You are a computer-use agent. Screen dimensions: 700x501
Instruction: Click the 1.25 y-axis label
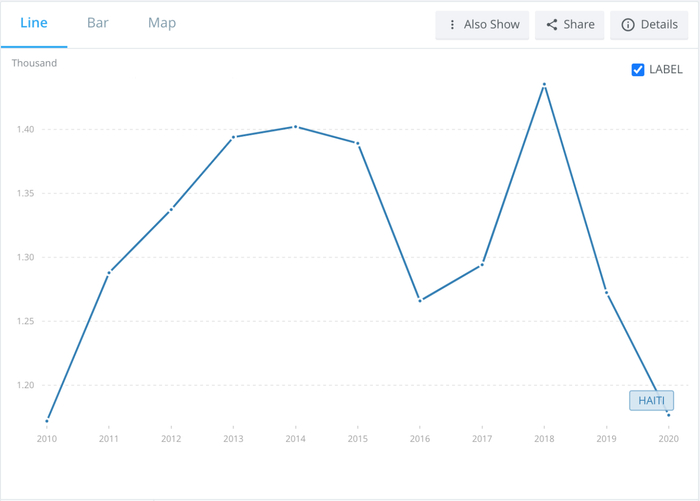coord(25,321)
